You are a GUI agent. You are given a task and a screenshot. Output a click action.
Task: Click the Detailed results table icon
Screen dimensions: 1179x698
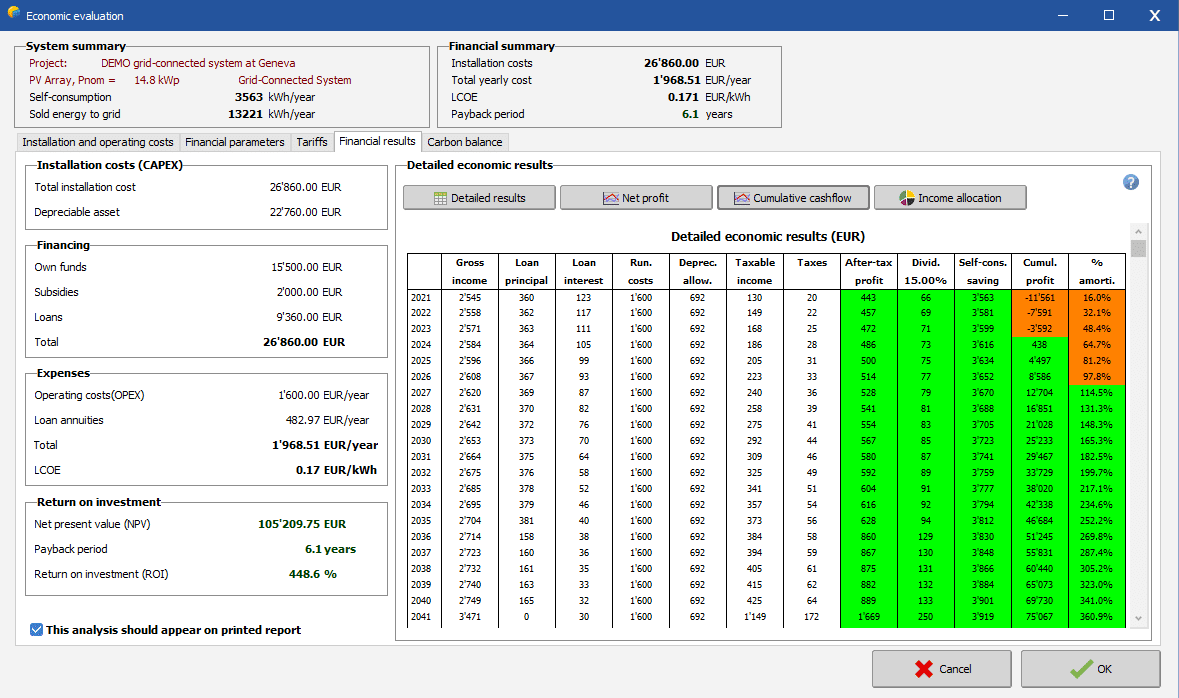pos(440,198)
